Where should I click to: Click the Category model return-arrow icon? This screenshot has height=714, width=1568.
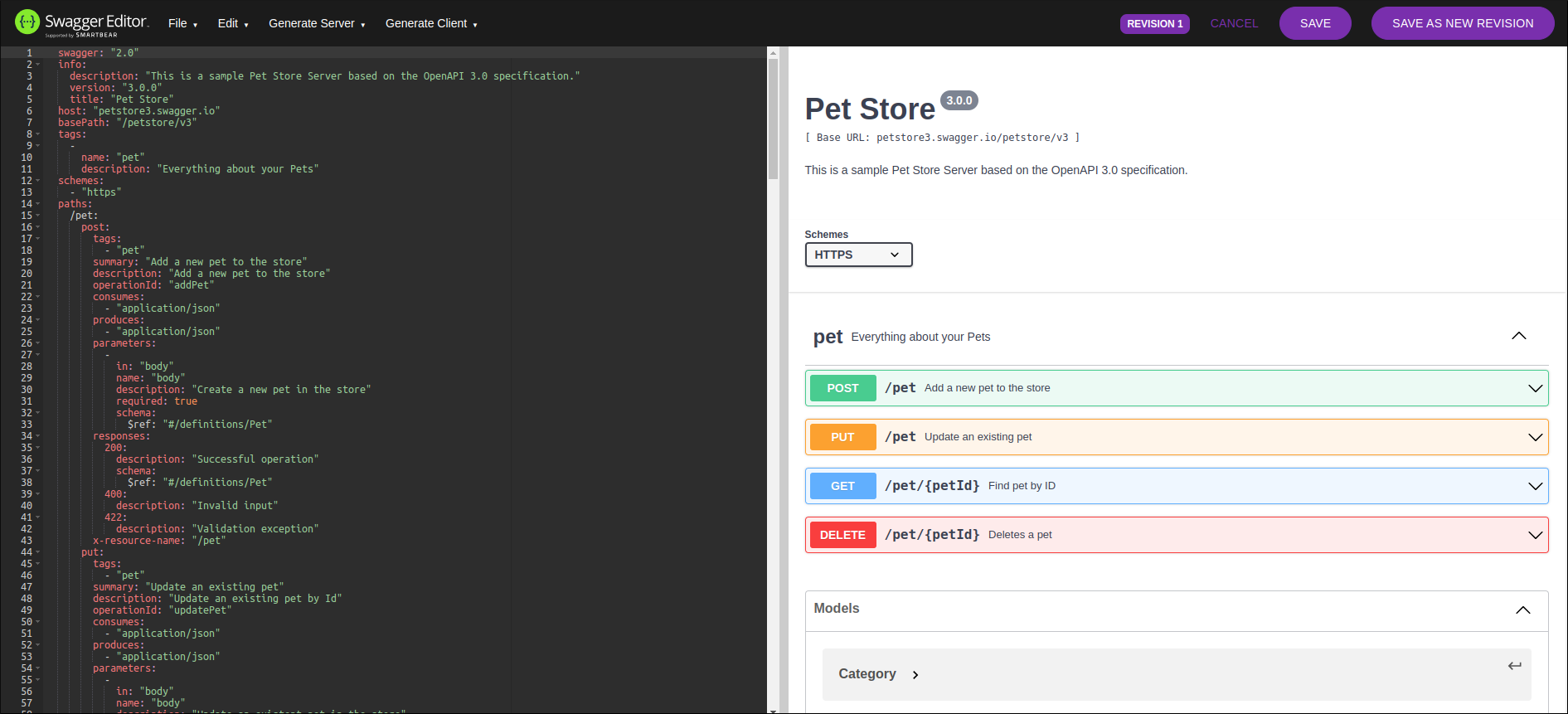coord(1514,665)
